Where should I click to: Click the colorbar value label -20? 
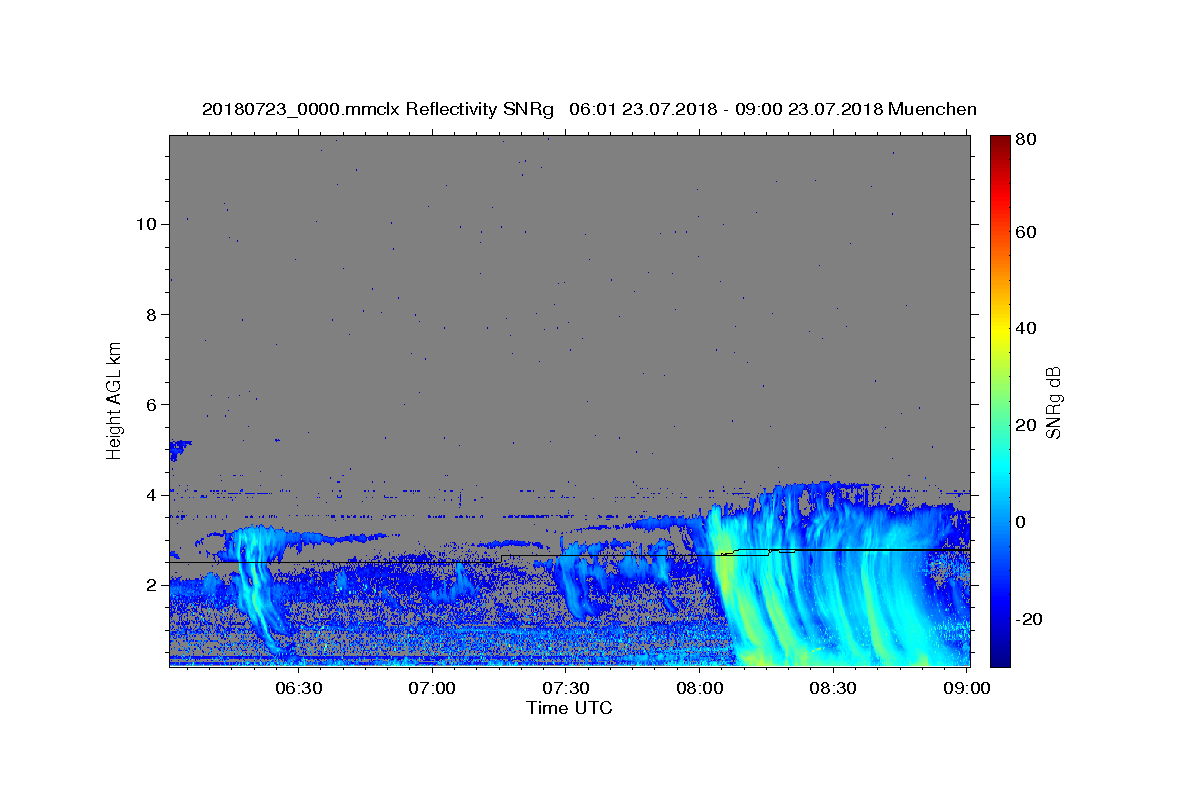pyautogui.click(x=1030, y=619)
